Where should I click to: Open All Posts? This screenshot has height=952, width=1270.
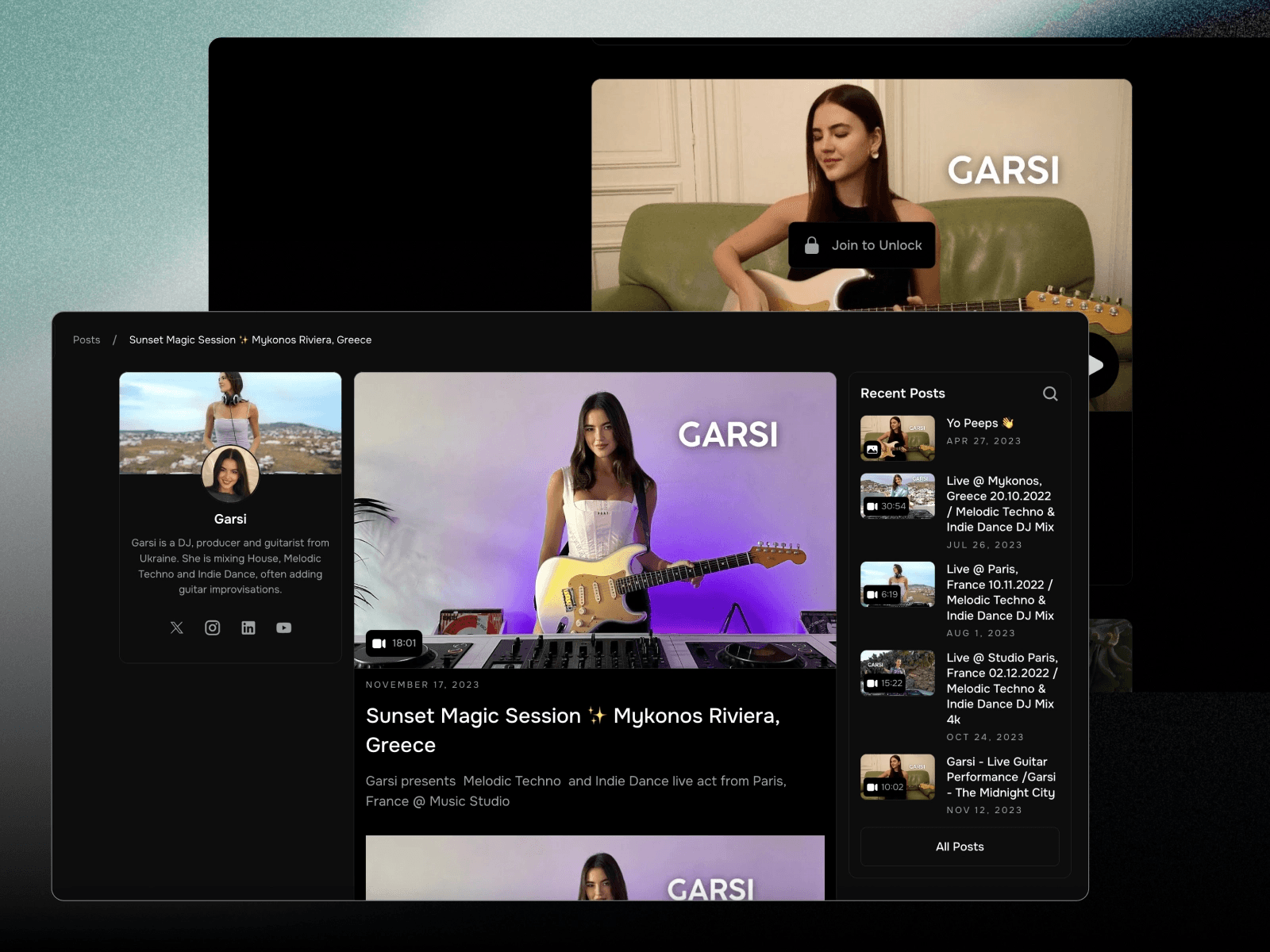point(960,846)
